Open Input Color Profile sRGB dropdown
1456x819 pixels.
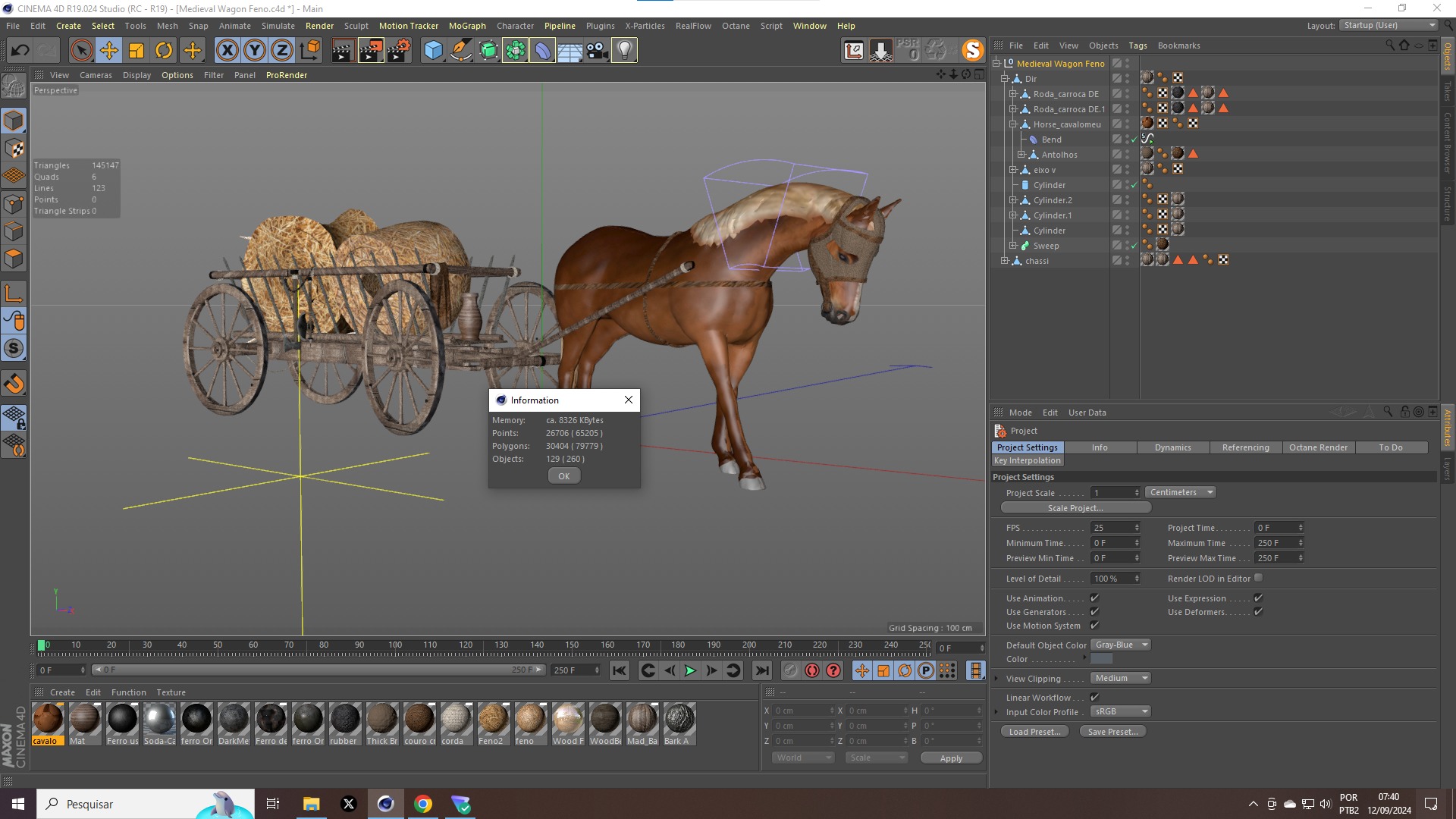(x=1121, y=712)
